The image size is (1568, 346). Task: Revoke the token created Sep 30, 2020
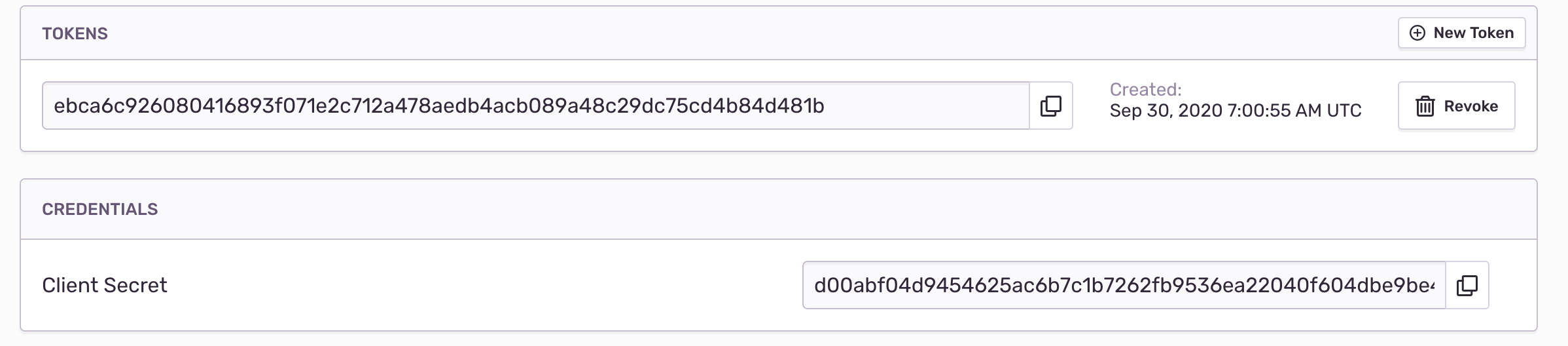point(1457,106)
